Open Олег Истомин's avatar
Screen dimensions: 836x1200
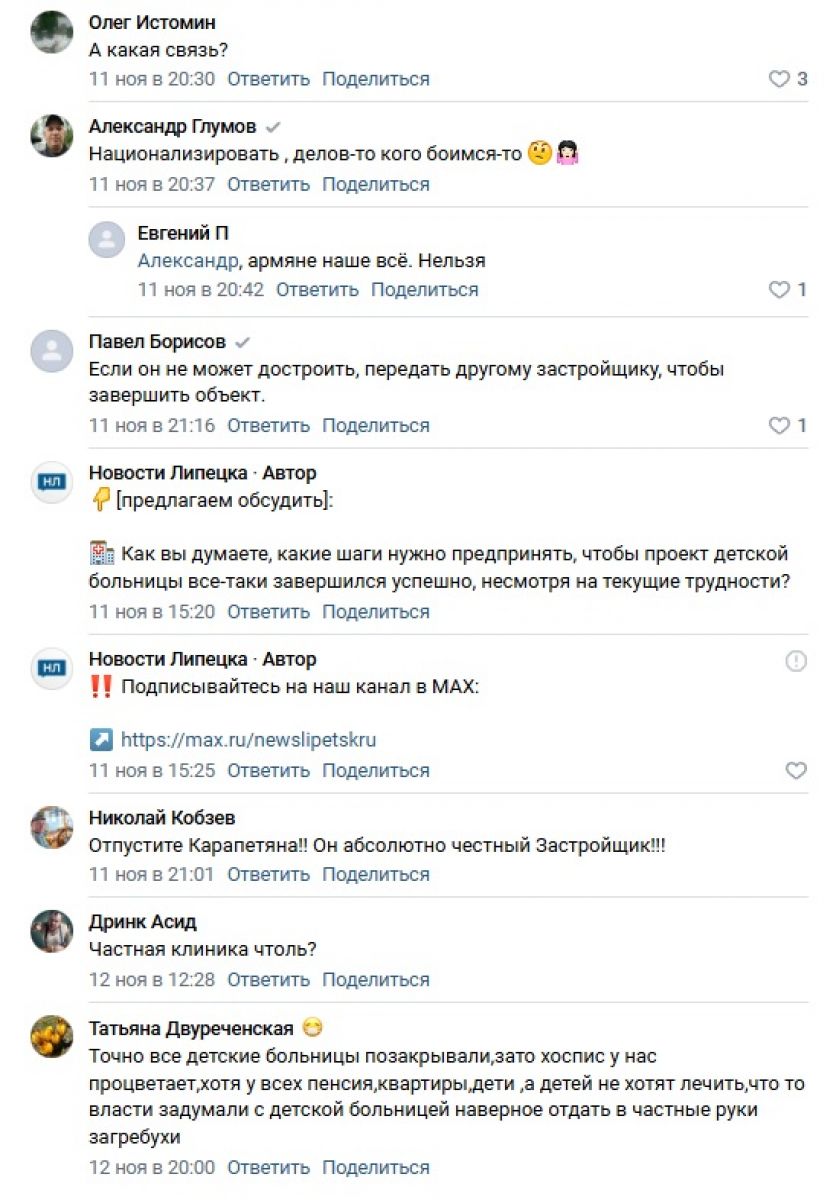point(52,32)
